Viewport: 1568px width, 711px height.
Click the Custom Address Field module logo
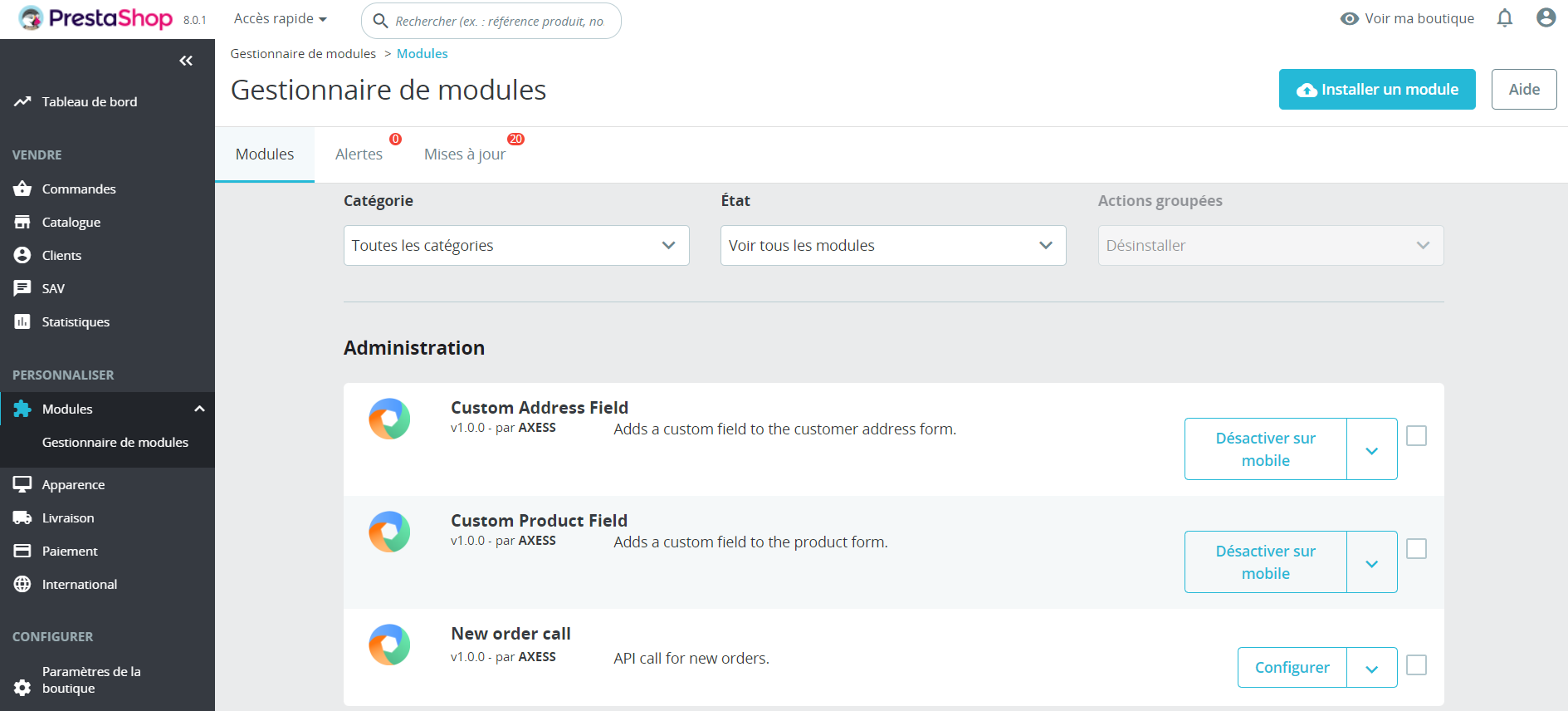tap(389, 419)
